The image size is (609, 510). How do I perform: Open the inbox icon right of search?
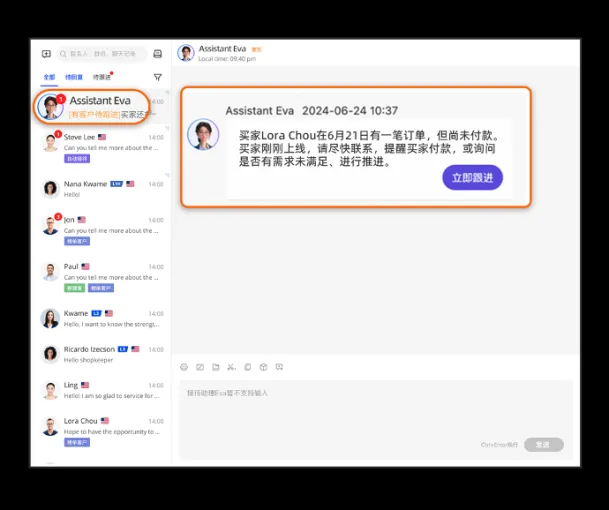coord(157,54)
